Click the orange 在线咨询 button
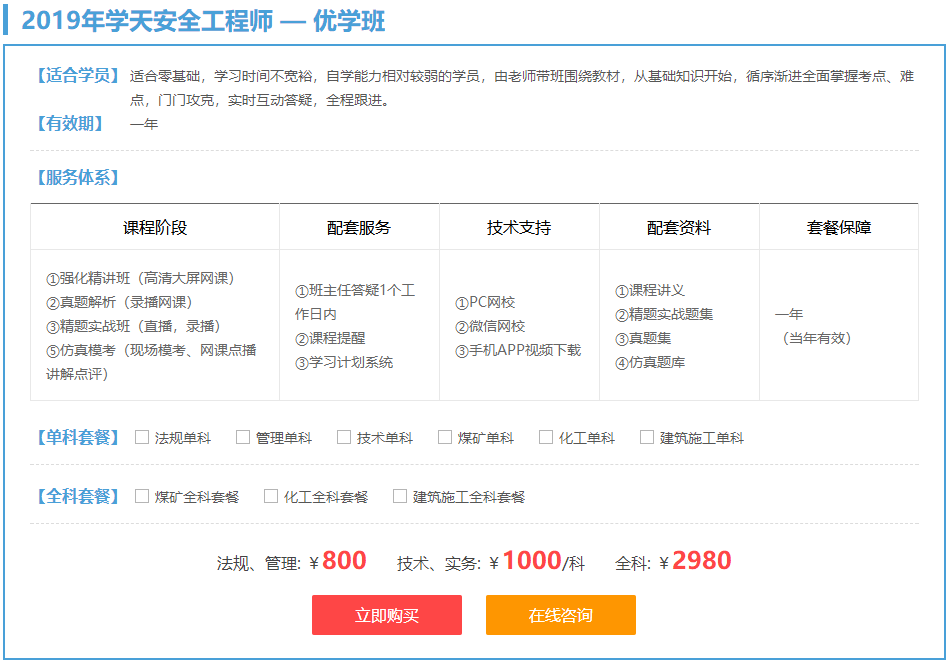Image resolution: width=950 pixels, height=666 pixels. tap(561, 615)
